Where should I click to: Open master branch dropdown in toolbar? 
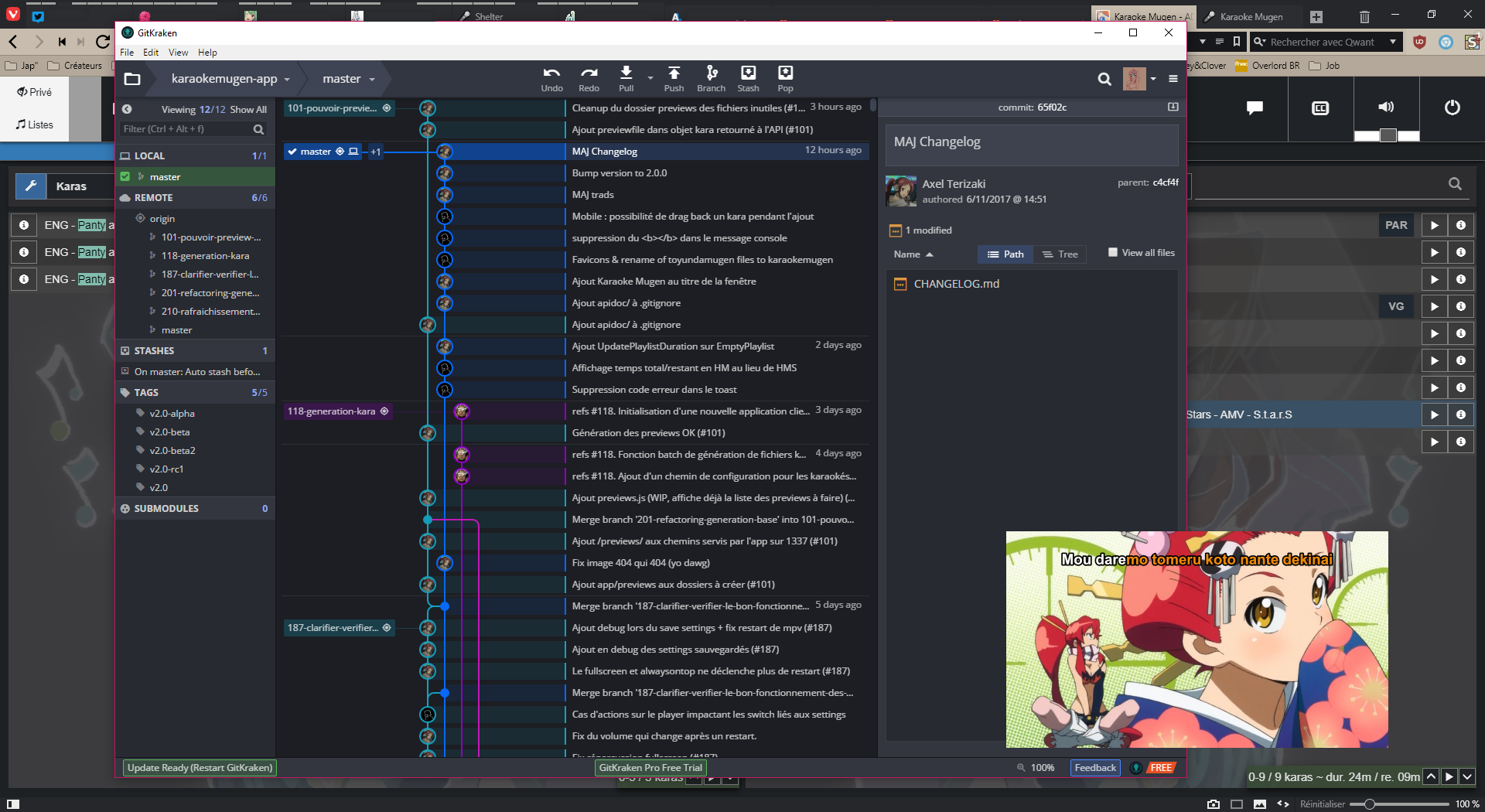pyautogui.click(x=349, y=79)
